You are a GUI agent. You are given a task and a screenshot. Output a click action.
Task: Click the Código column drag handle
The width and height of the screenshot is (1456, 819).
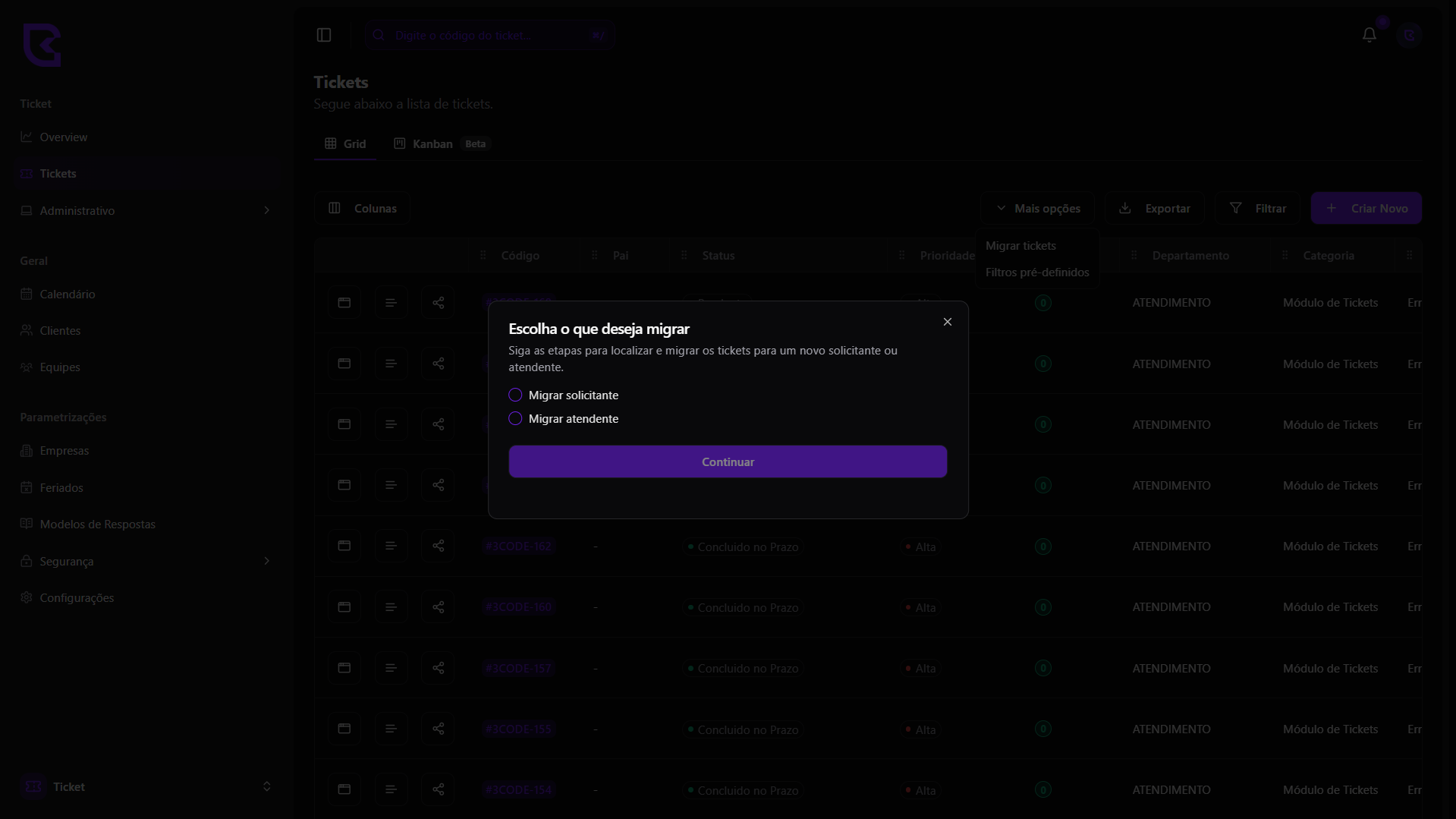(x=483, y=255)
